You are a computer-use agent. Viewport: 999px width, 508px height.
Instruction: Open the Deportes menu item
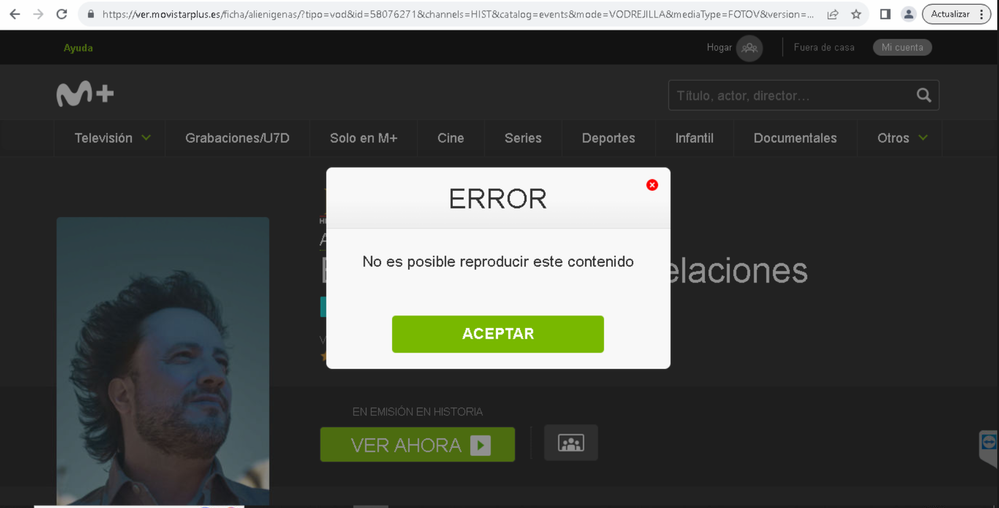[x=608, y=138]
